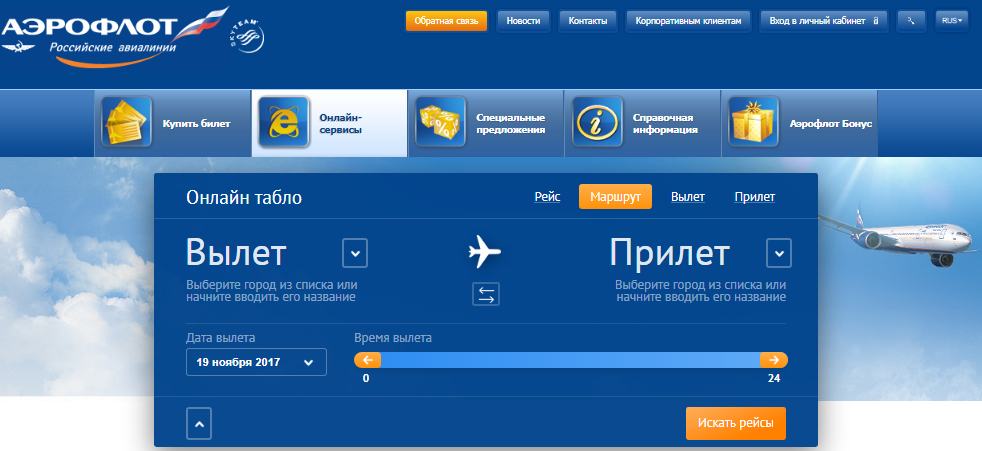Open the Прилет tab
The height and width of the screenshot is (451, 982).
point(755,198)
